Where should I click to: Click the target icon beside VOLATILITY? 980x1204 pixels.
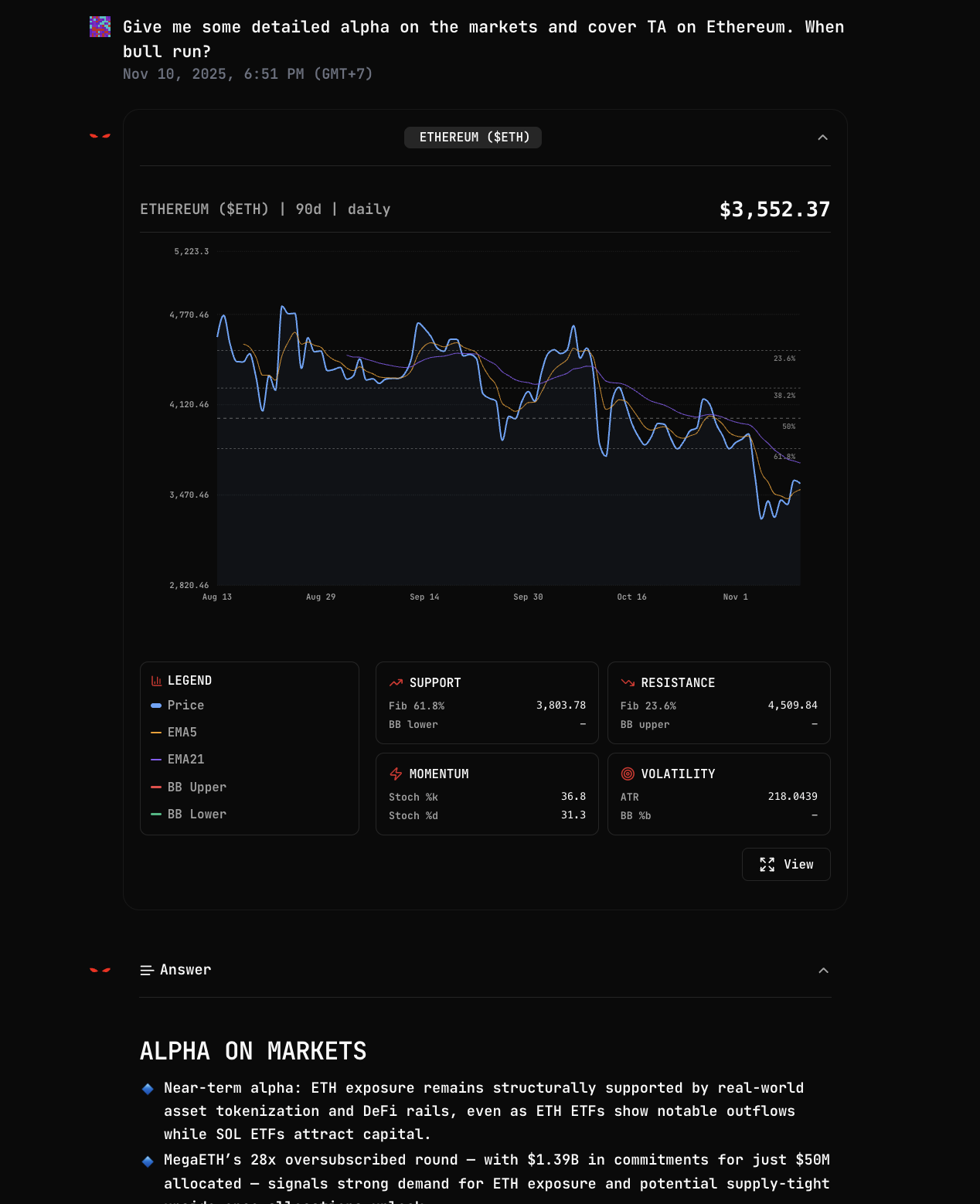tap(628, 774)
